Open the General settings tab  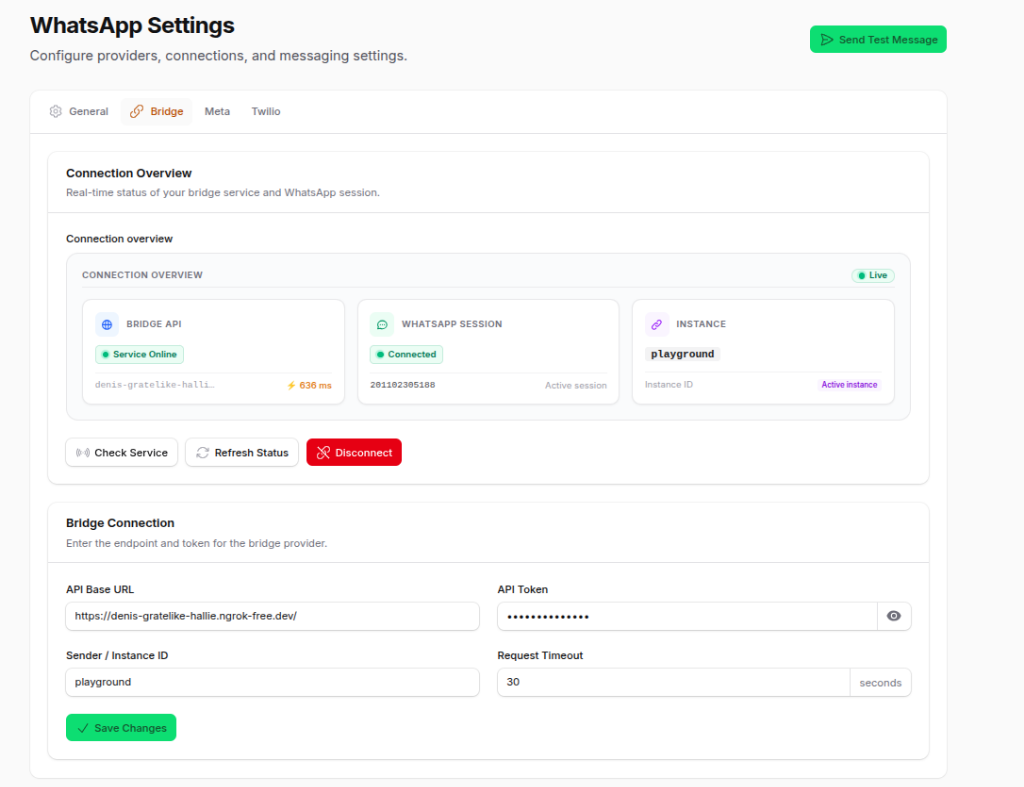(x=79, y=112)
